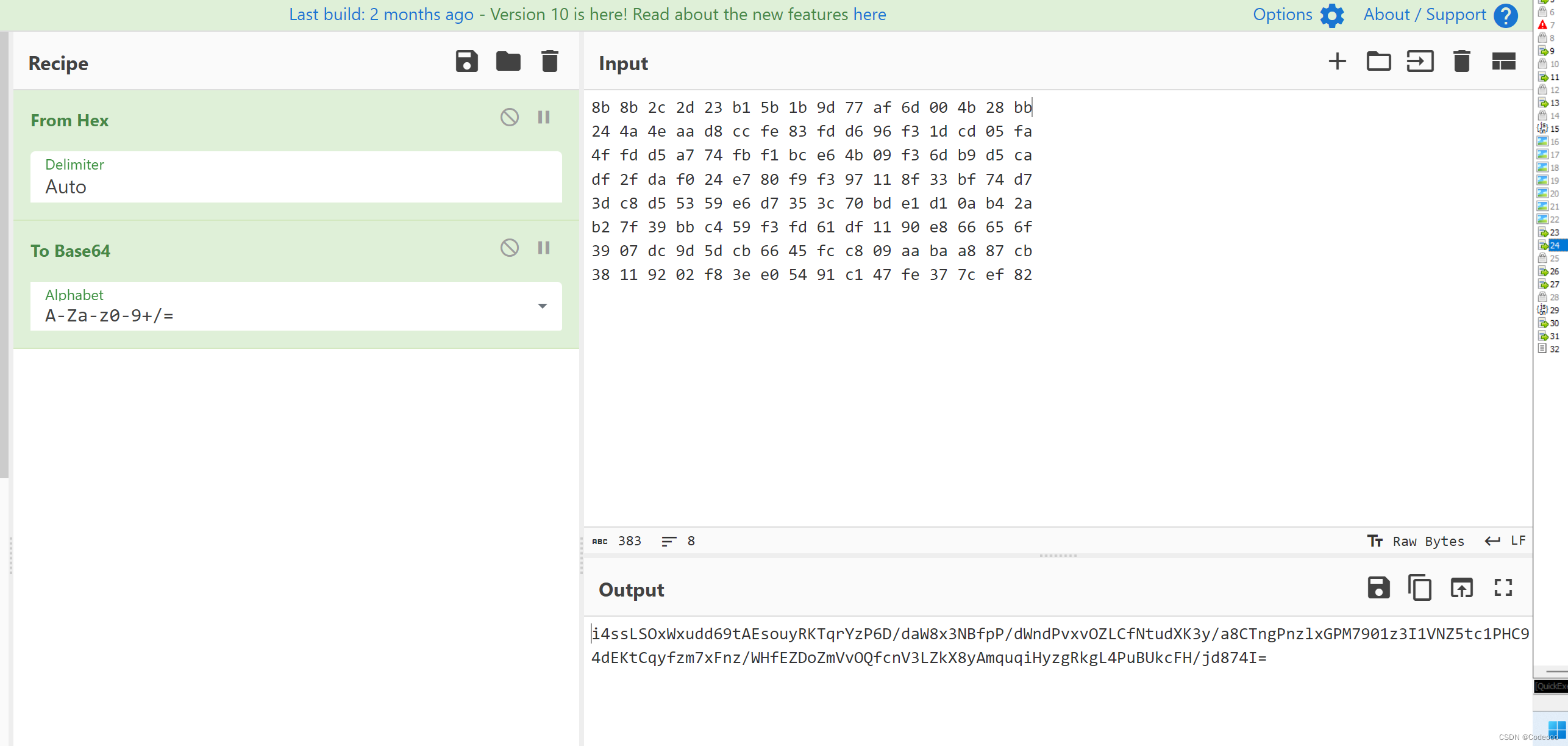Disable the From Hex operation

coord(510,117)
